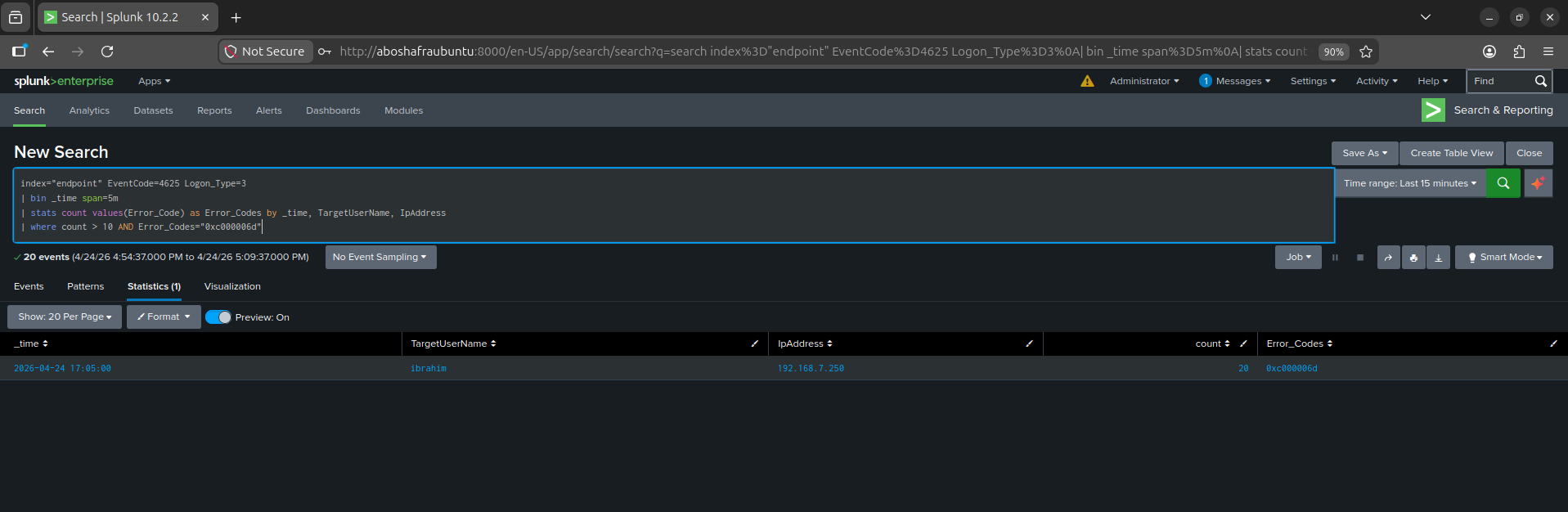
Task: Sort by the Error_Codes column header
Action: point(1299,344)
